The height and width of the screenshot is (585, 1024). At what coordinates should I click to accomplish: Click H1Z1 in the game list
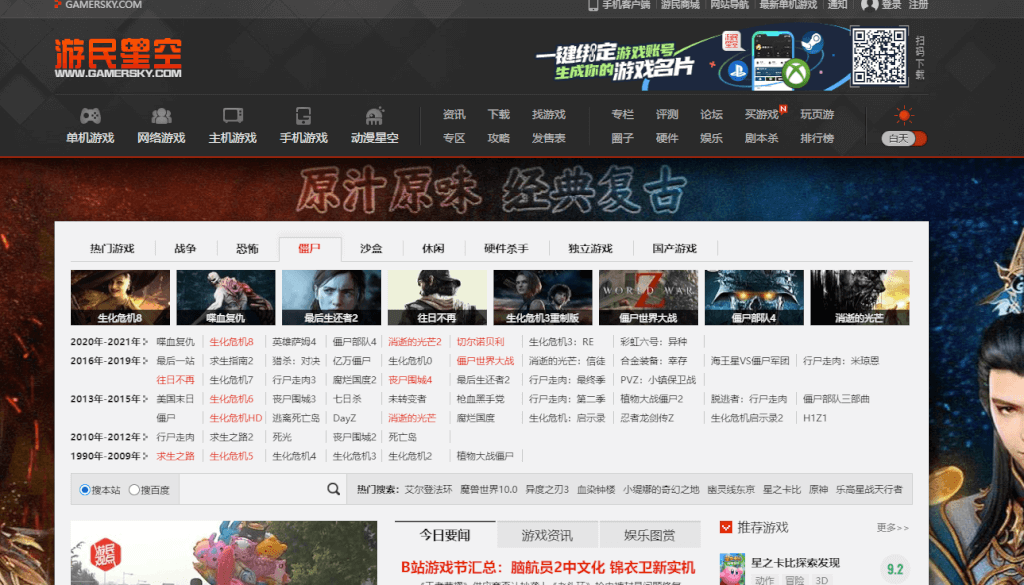tap(814, 418)
